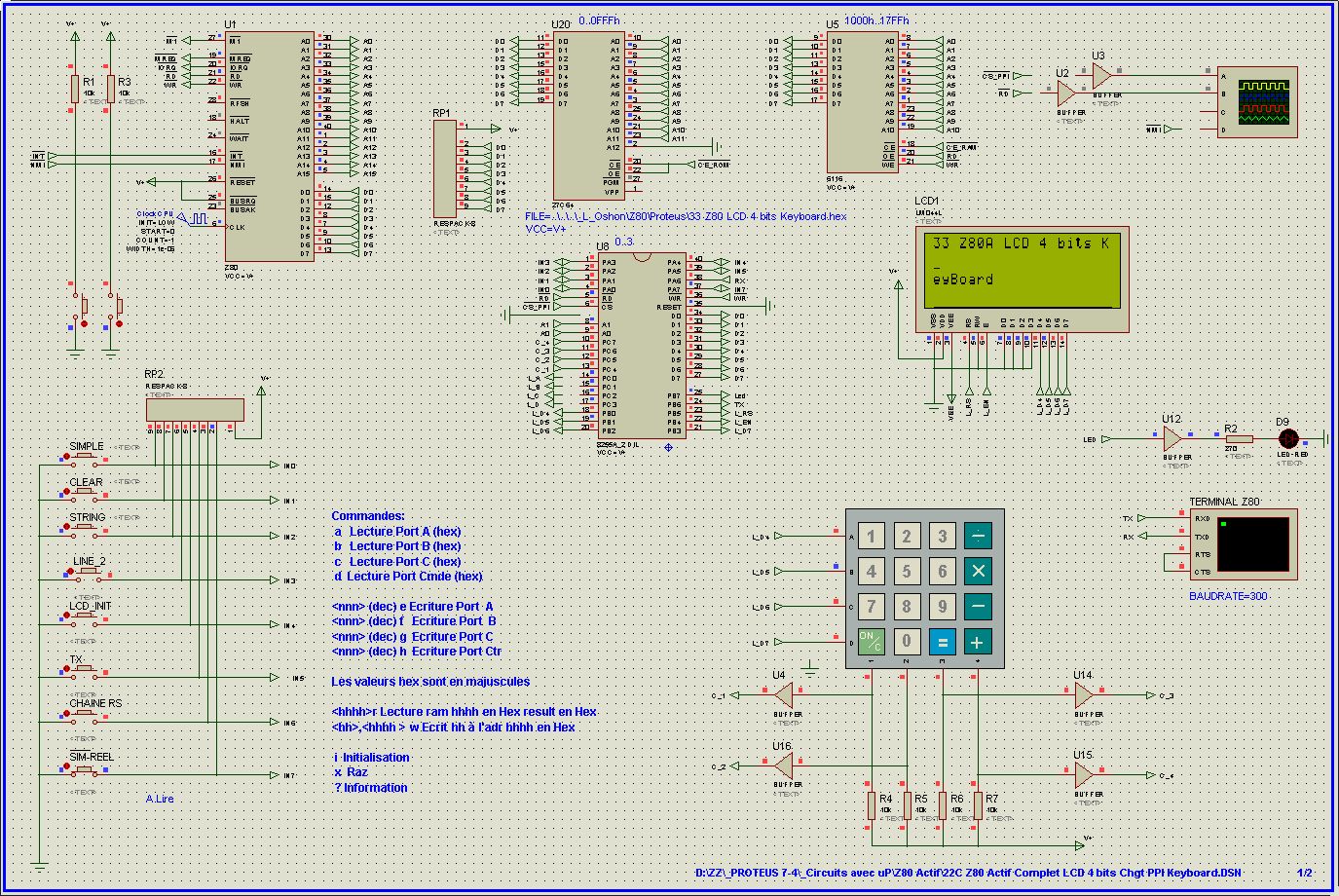Click the oscilloscope instrument display

click(1263, 101)
